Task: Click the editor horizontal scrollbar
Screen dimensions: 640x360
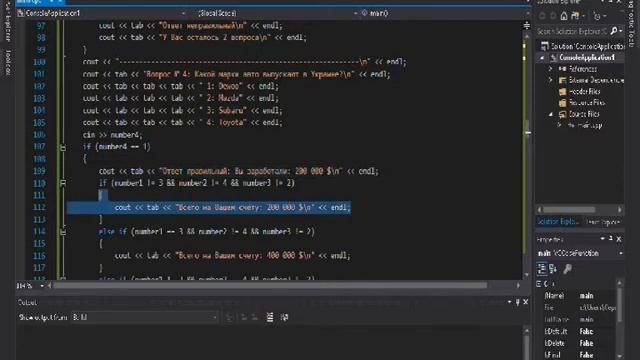Action: (x=270, y=286)
